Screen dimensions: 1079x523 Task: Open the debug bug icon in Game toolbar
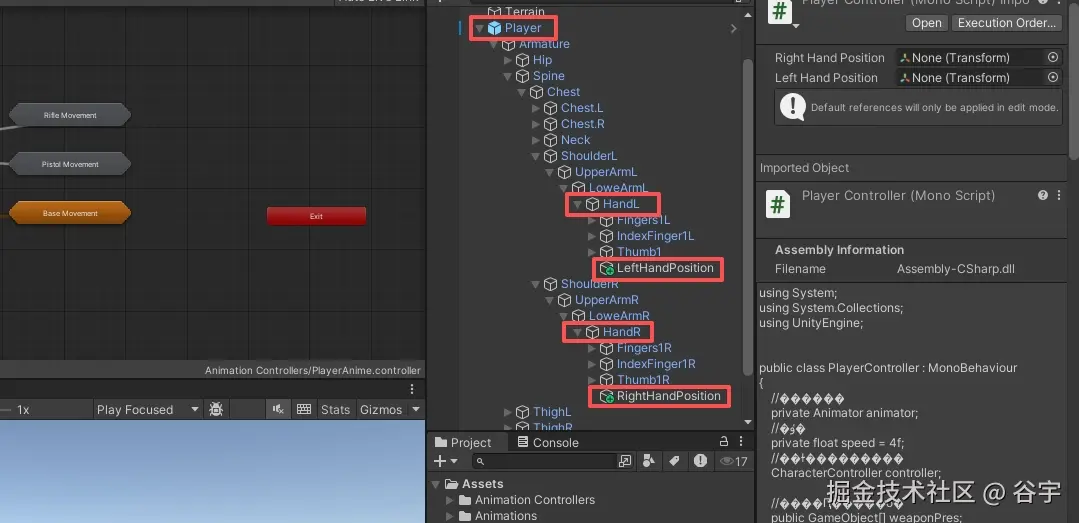[216, 409]
